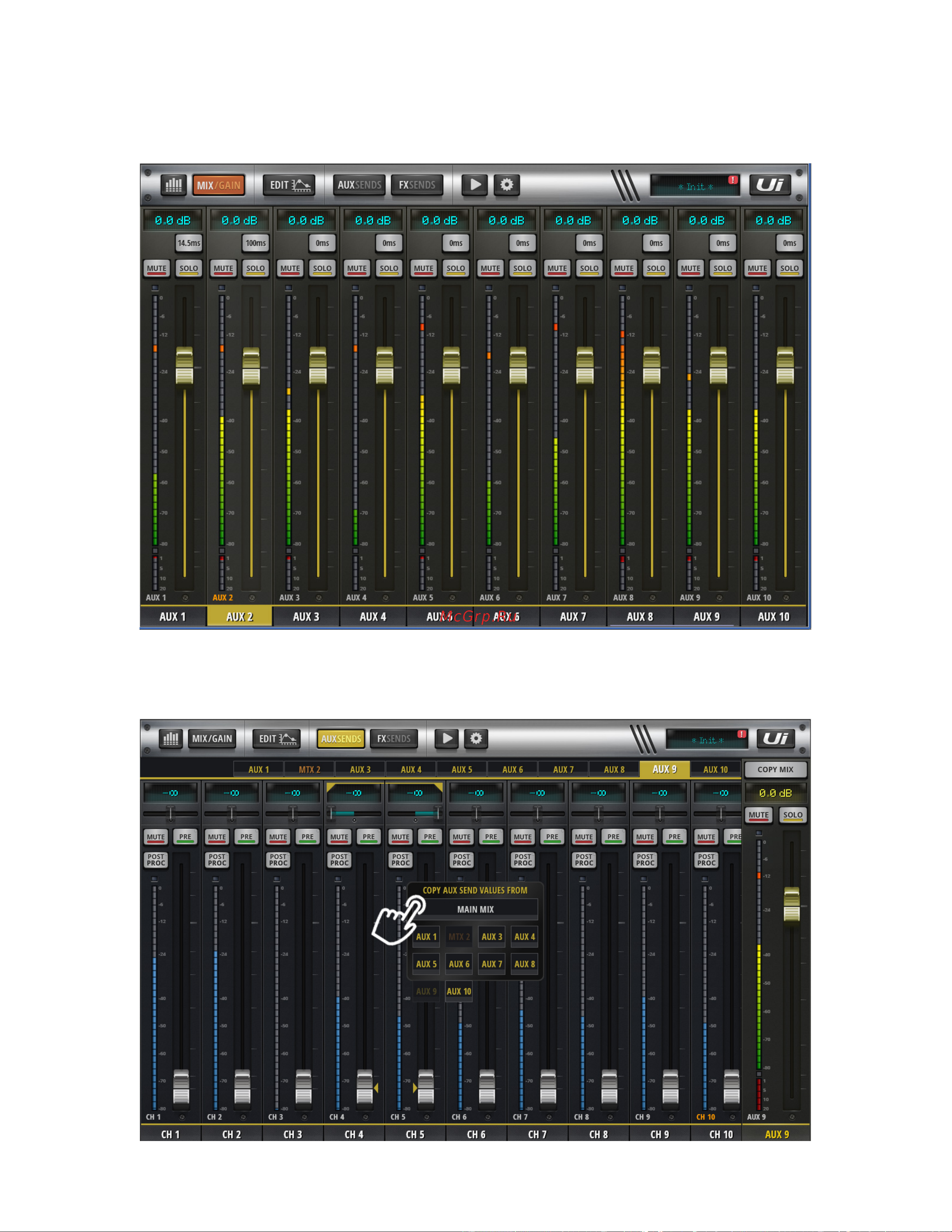This screenshot has width=952, height=1232.
Task: Open 0ms delay setting on AUX 3
Action: click(x=322, y=243)
